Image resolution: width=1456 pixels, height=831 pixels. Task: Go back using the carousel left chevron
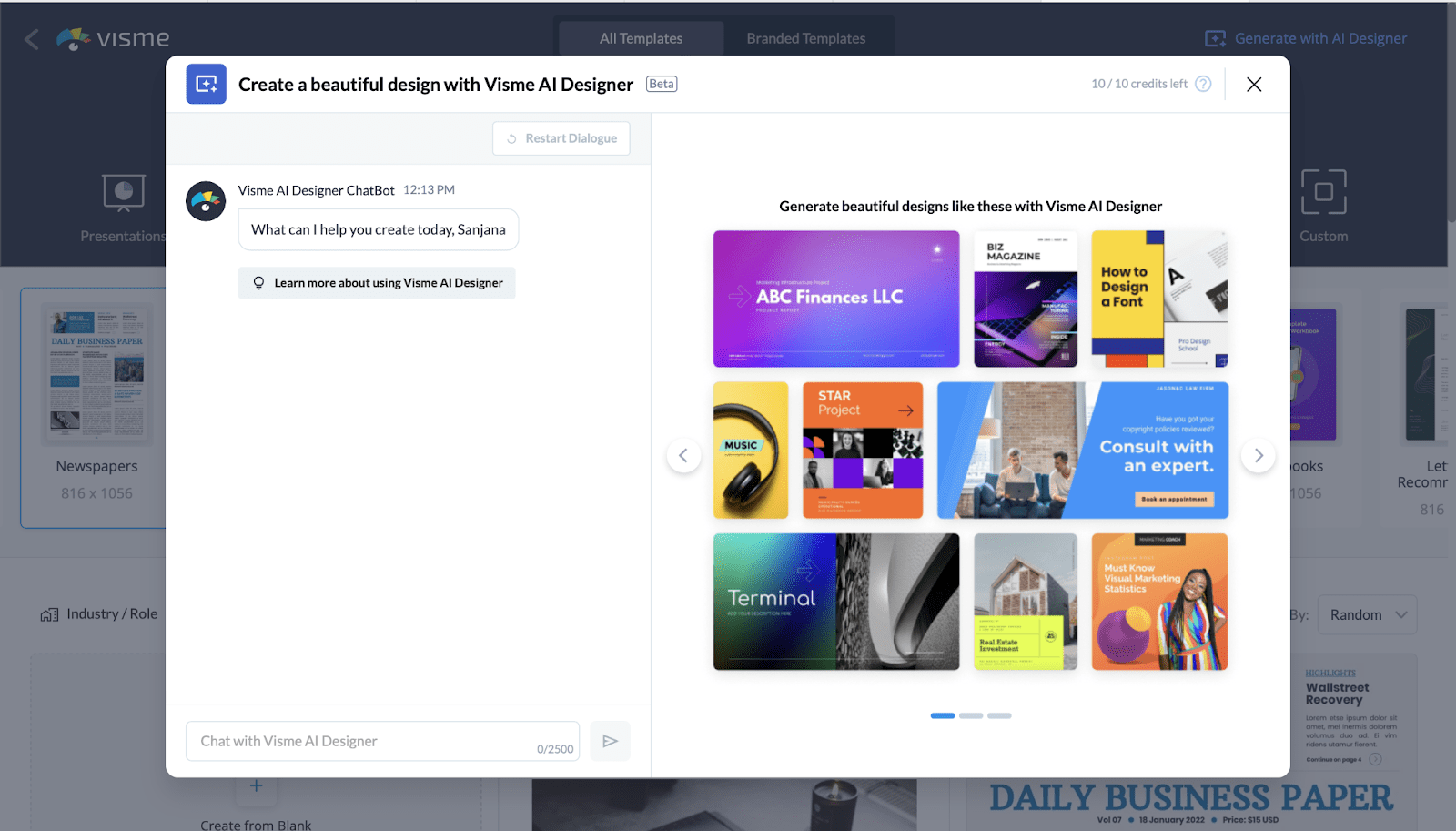683,455
